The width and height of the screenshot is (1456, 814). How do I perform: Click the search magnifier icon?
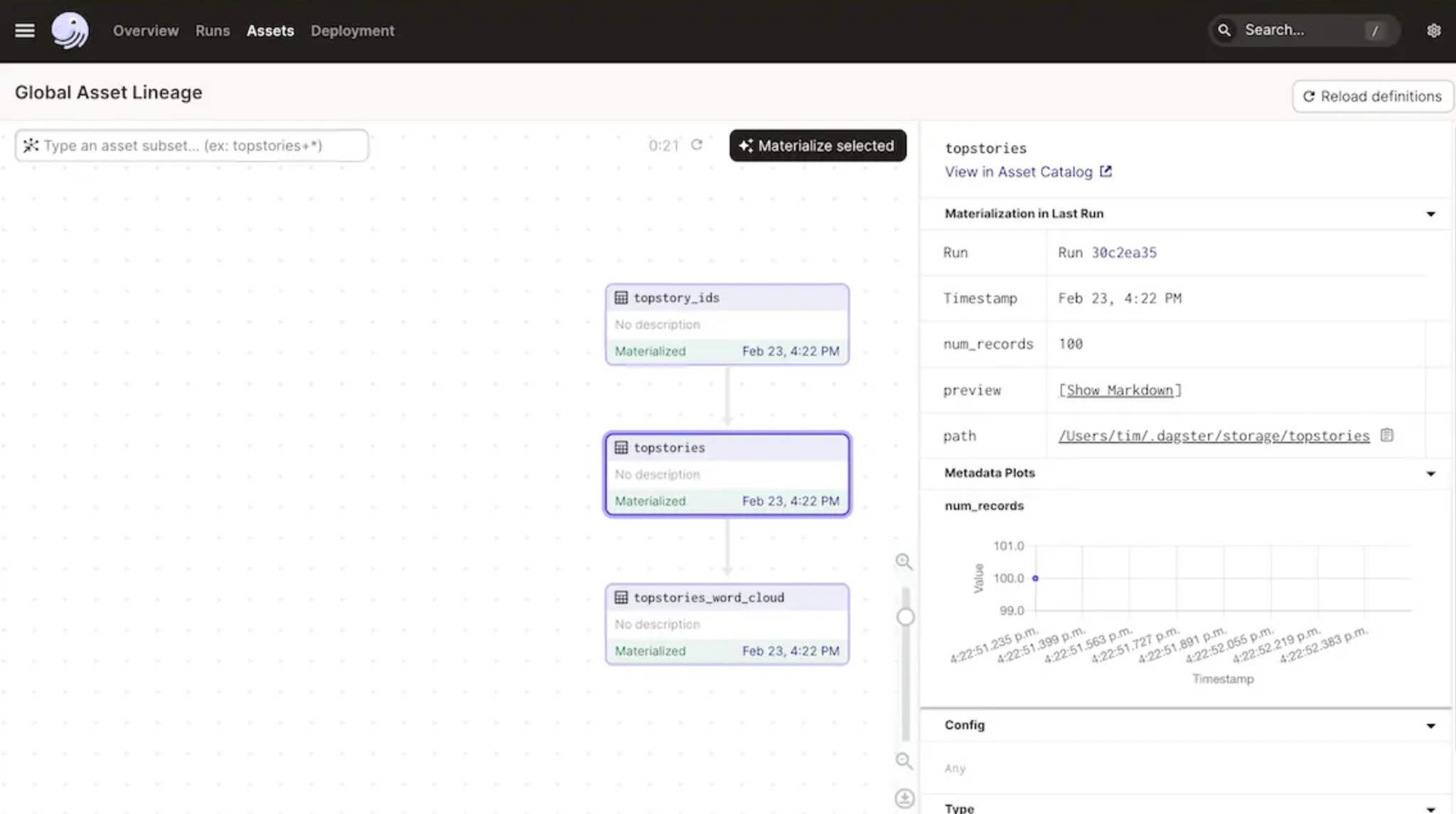click(x=1224, y=31)
